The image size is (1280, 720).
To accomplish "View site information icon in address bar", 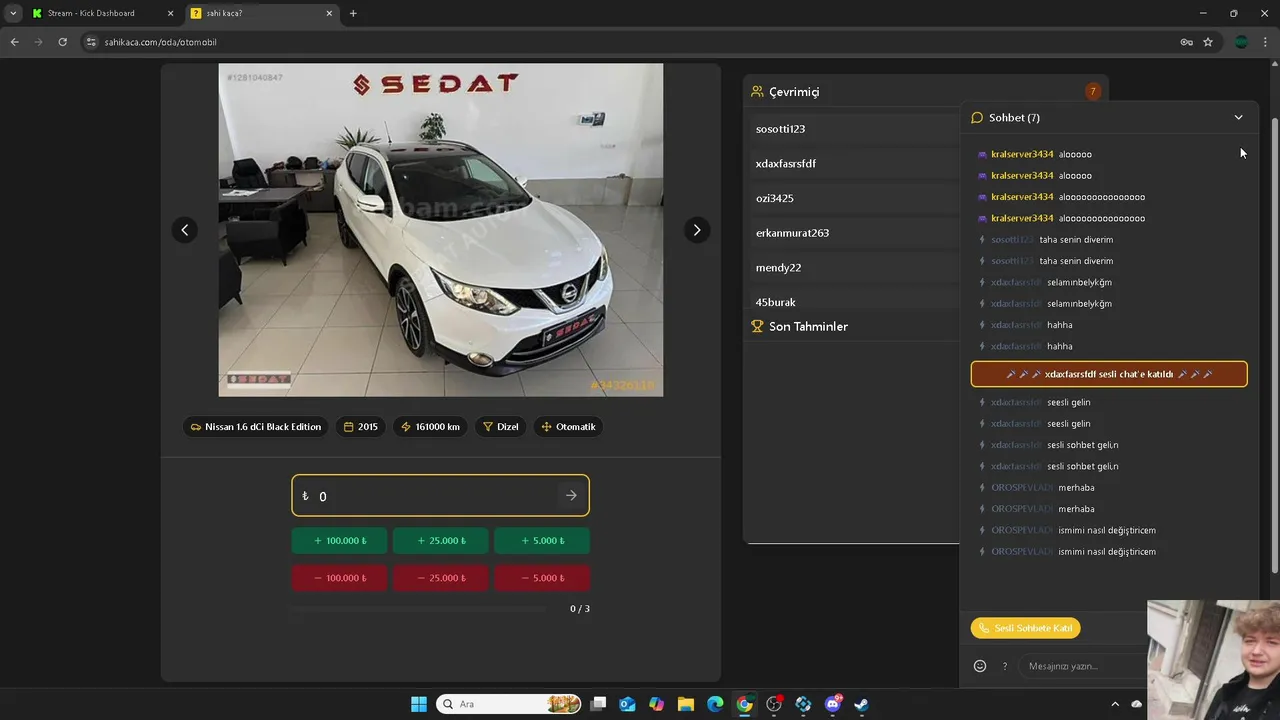I will (91, 42).
